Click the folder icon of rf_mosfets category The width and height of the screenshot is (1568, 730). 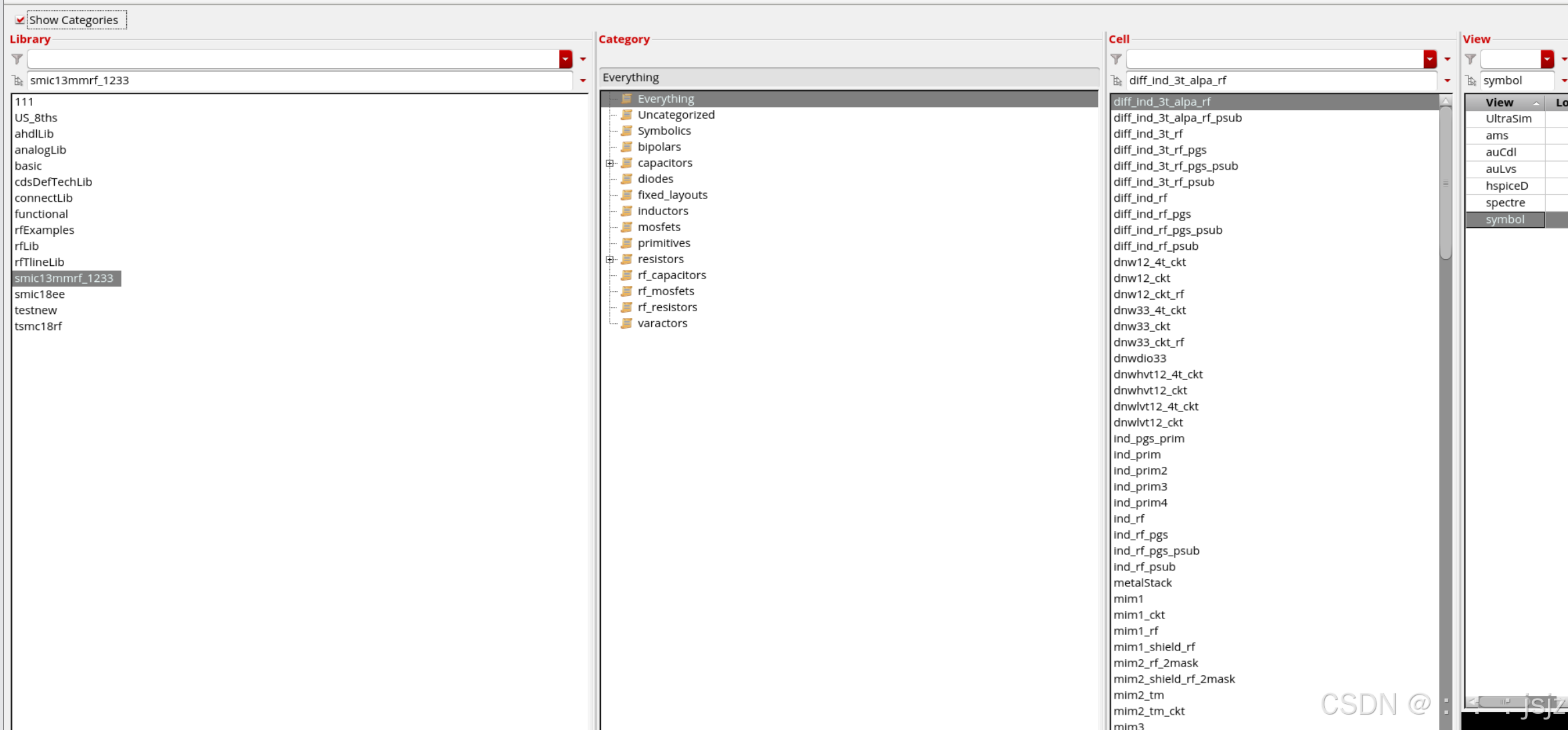pos(626,291)
